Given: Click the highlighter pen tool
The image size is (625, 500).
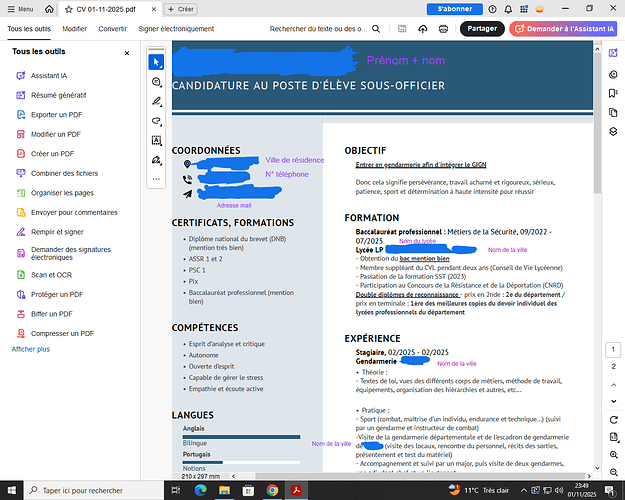Looking at the screenshot, I should tap(156, 101).
